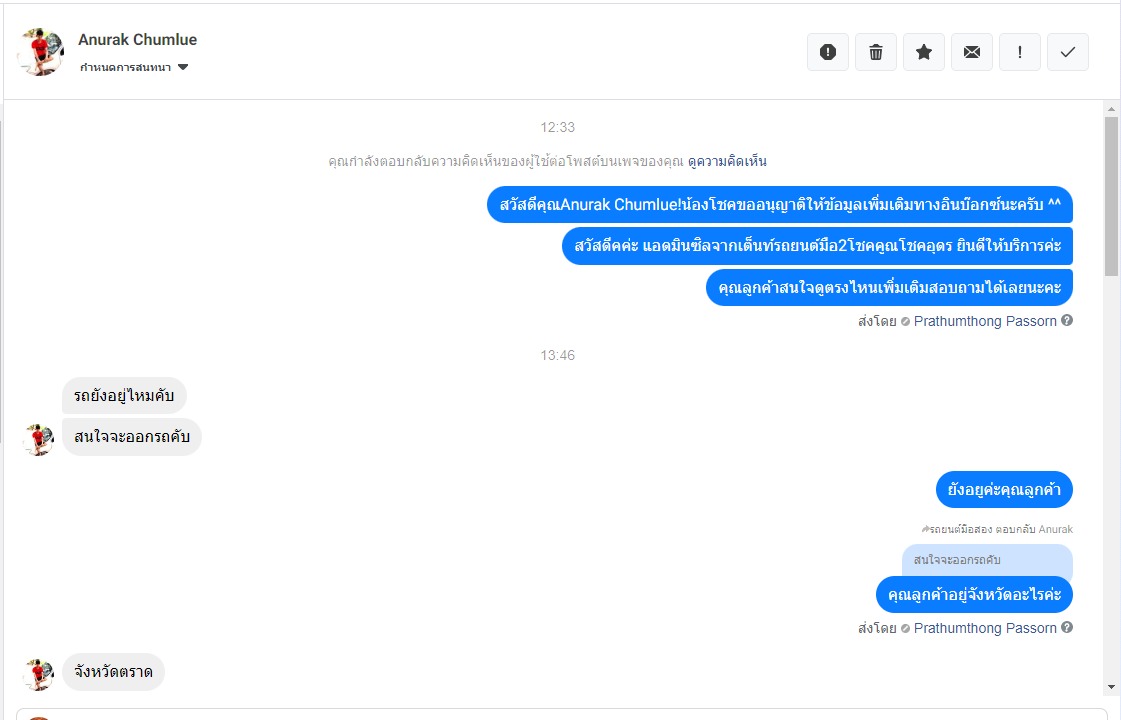This screenshot has height=720, width=1121.
Task: Click the vertical chat scrollbar thumb
Action: [1111, 196]
